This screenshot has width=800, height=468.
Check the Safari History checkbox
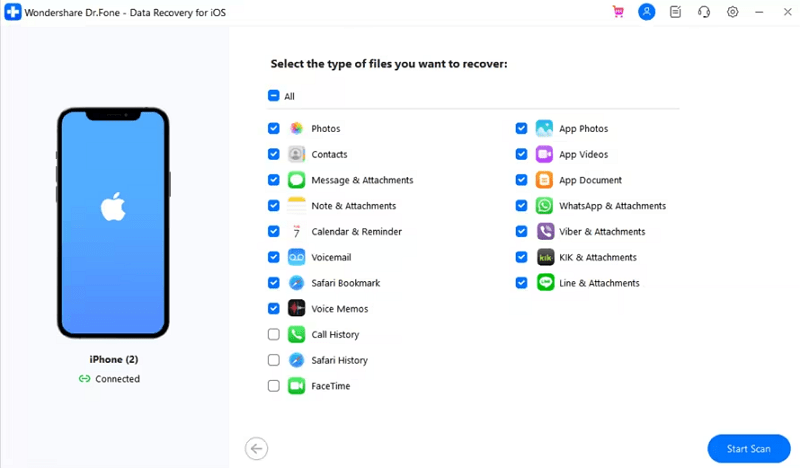tap(274, 360)
